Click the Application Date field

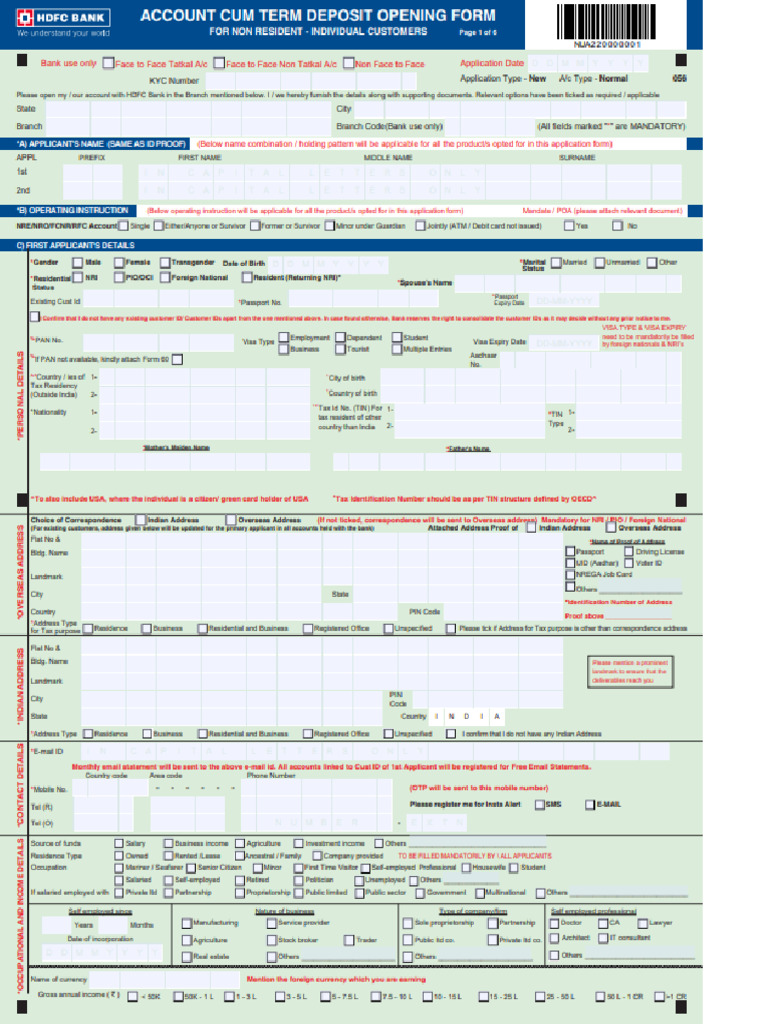tap(588, 63)
